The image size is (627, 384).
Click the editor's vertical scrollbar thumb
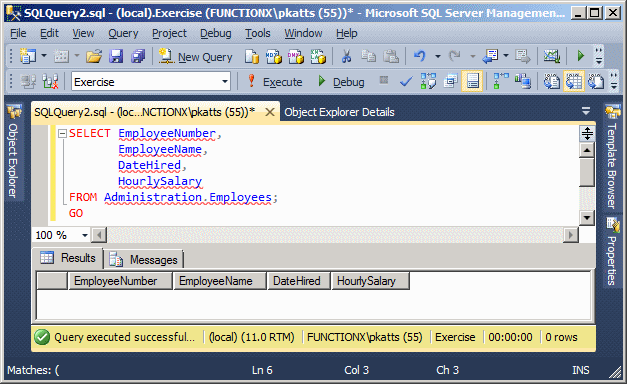[x=587, y=172]
